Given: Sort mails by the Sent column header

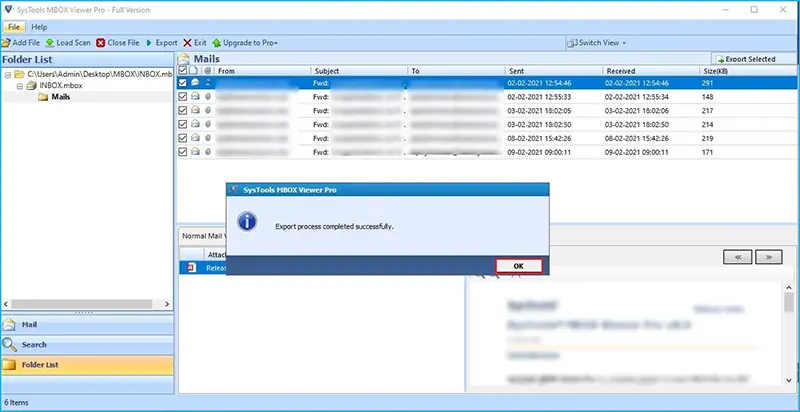Looking at the screenshot, I should (554, 71).
